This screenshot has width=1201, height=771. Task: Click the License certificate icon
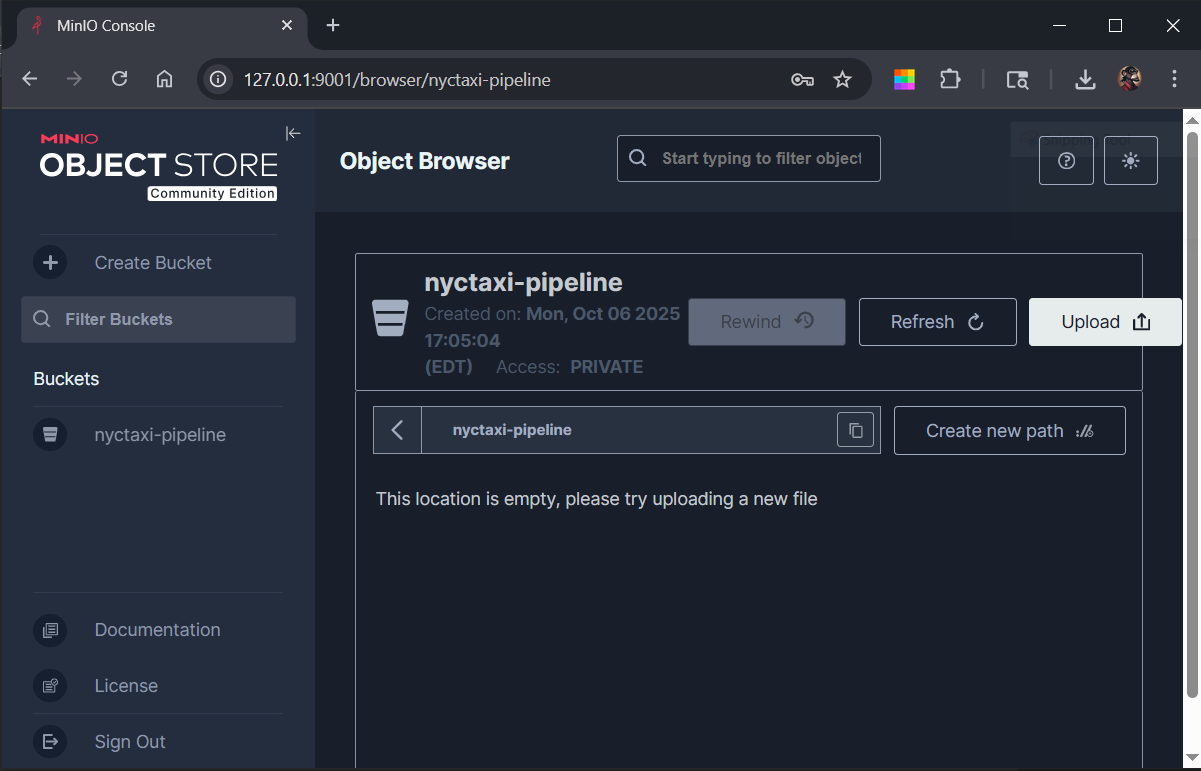click(50, 686)
